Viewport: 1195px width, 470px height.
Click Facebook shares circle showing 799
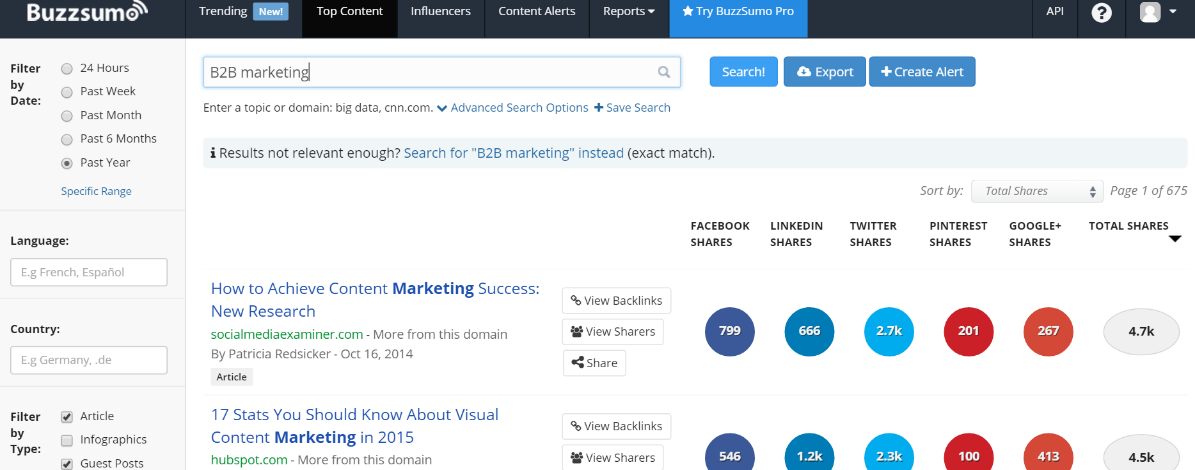(729, 331)
